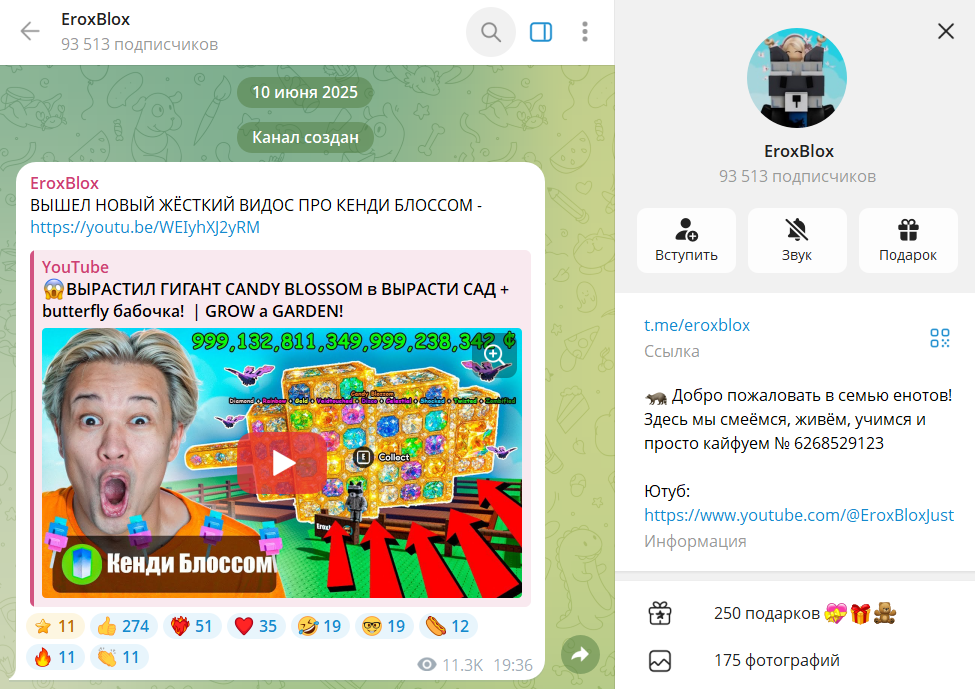Add the hot dog reaction with 12
The width and height of the screenshot is (975, 689).
448,626
